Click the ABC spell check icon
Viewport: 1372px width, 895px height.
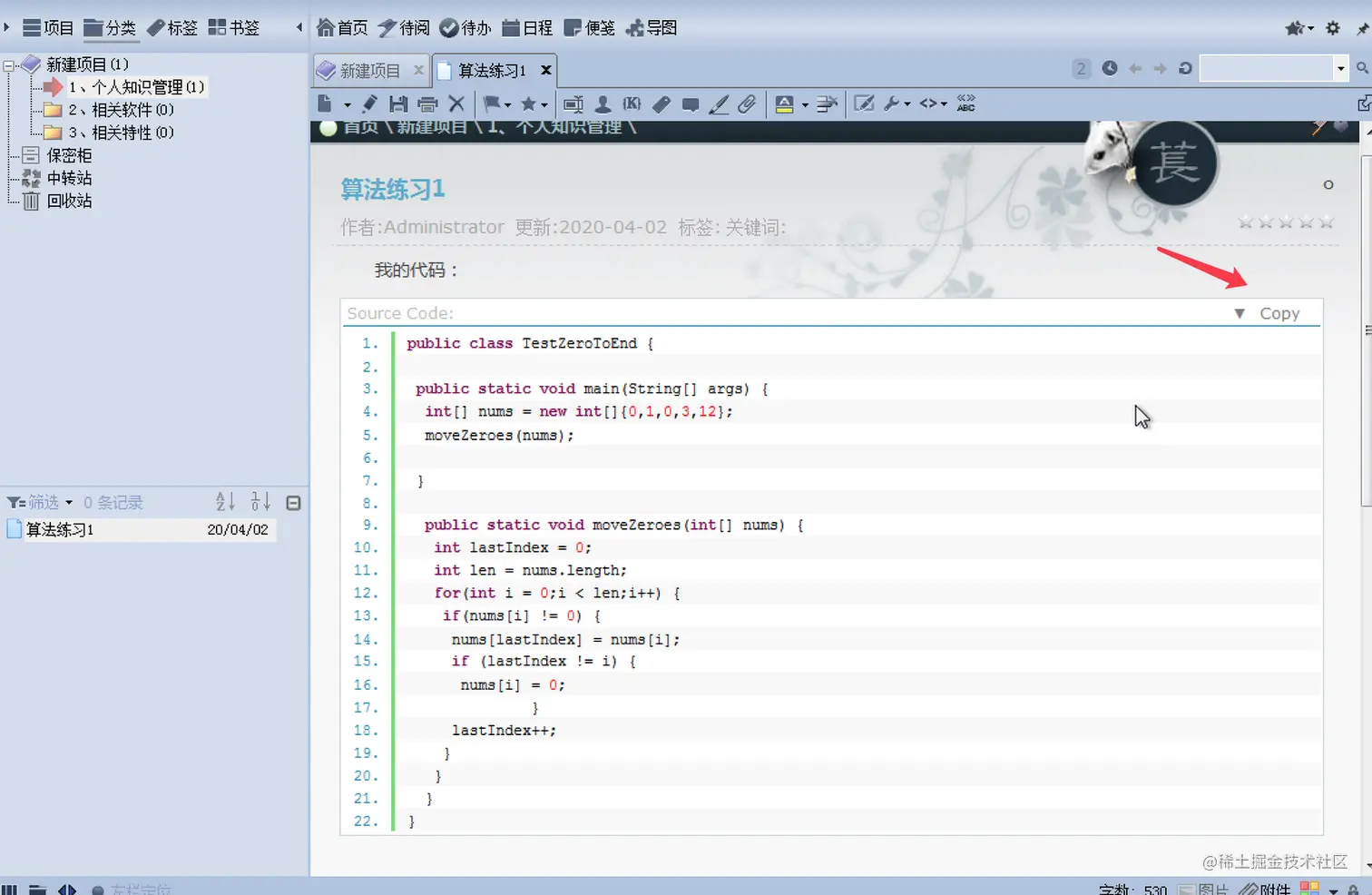966,104
